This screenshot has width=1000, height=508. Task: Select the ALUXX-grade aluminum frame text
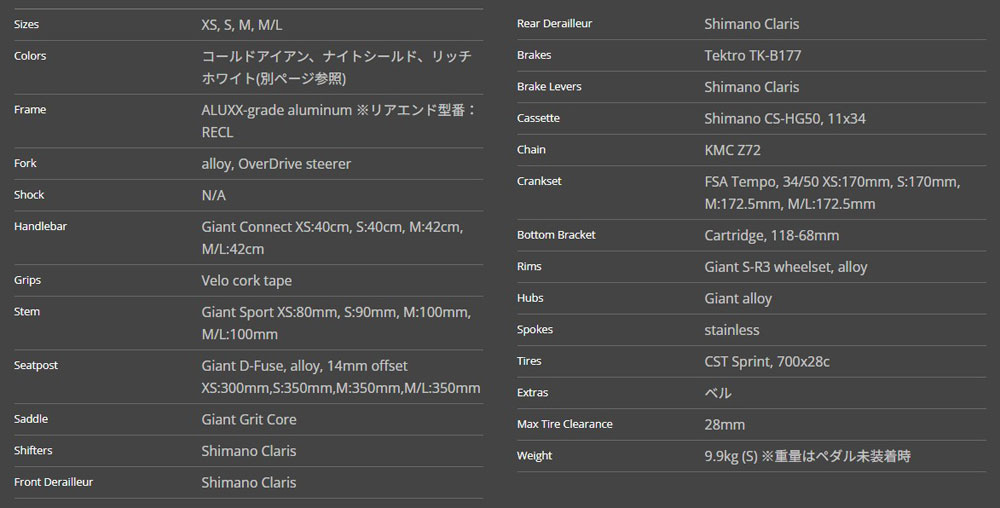[339, 120]
